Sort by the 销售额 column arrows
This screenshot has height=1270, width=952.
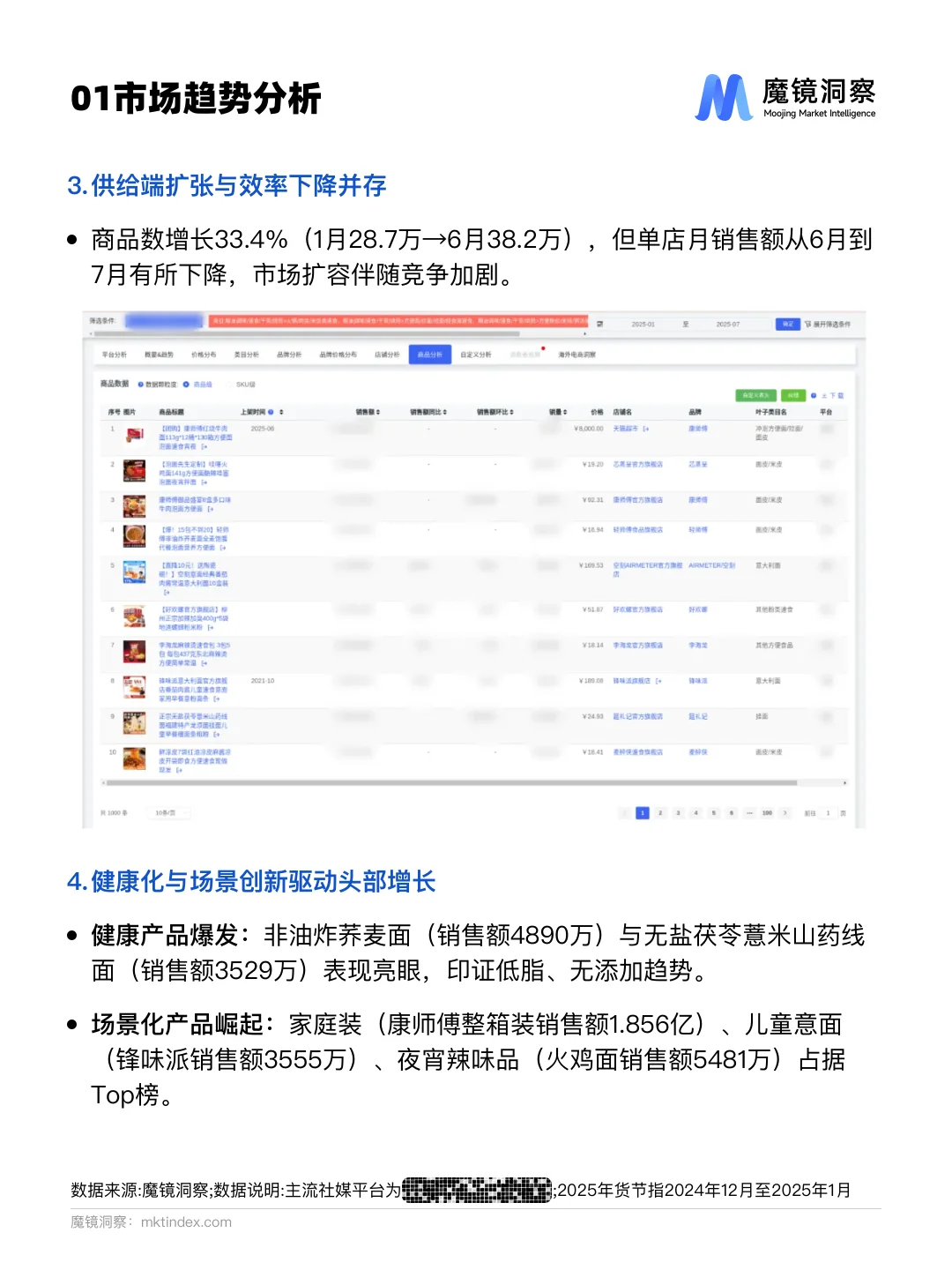coord(378,412)
